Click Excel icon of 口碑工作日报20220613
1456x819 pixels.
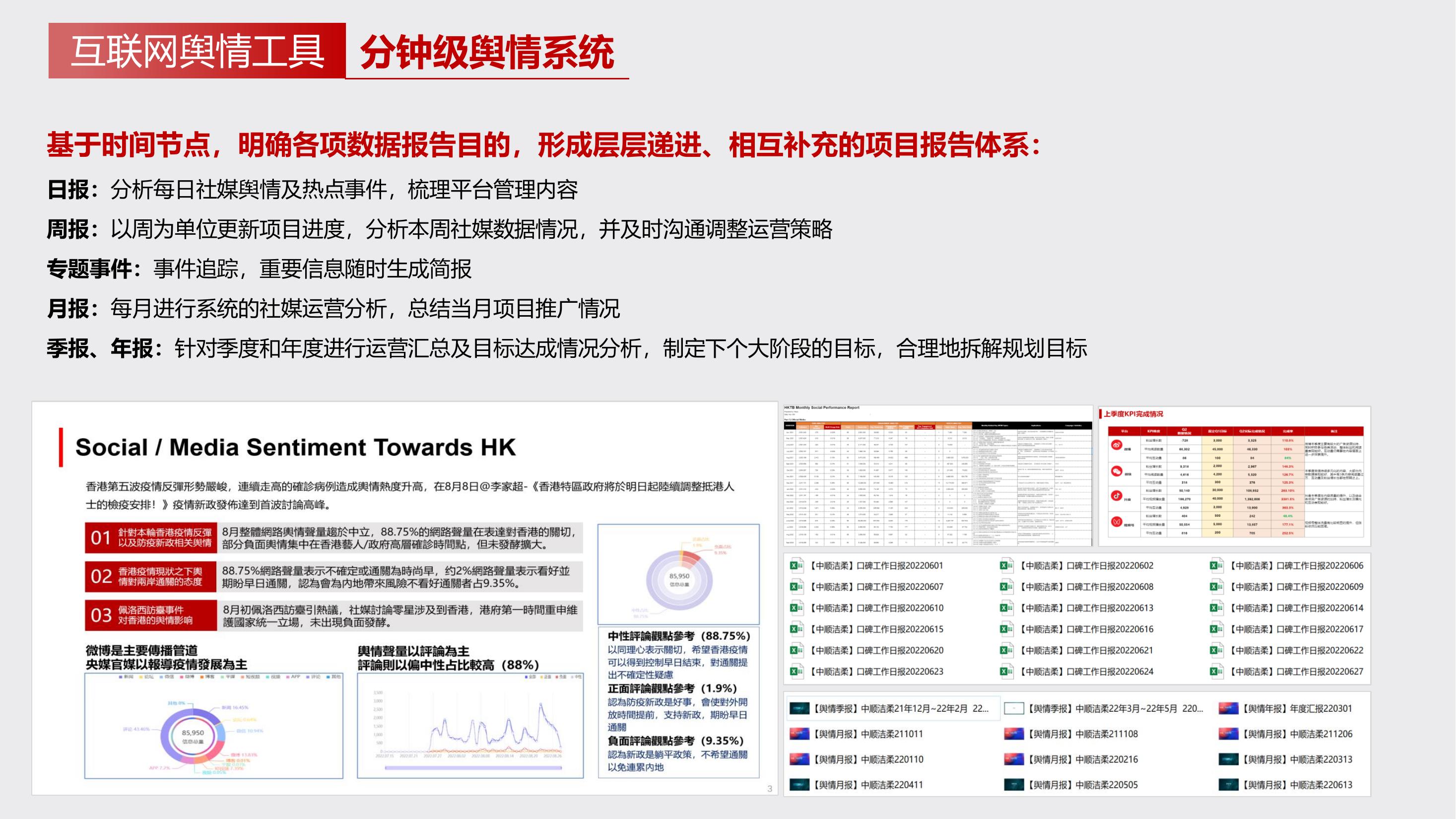(x=1007, y=608)
